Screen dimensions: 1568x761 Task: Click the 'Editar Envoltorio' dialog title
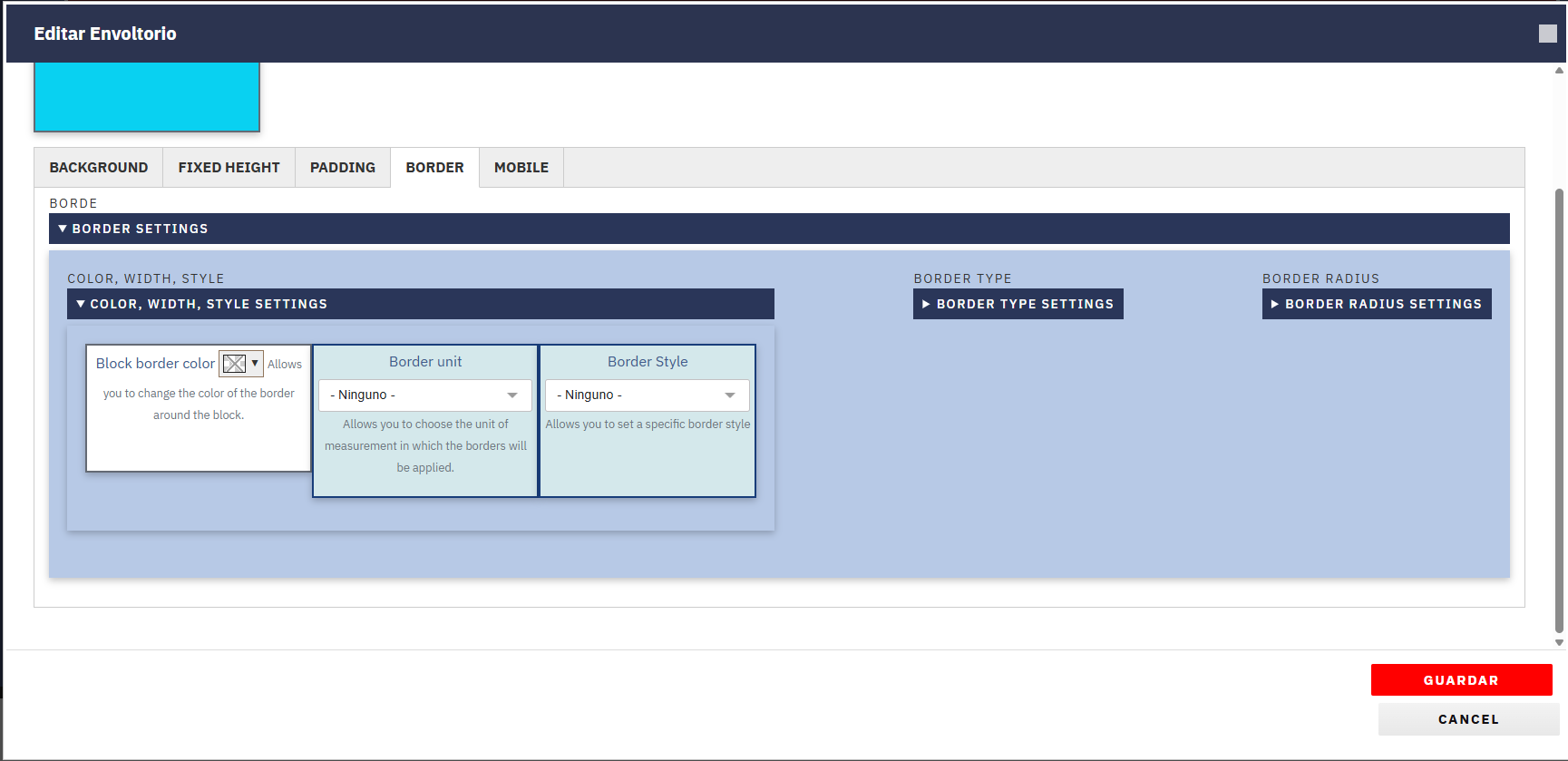(x=105, y=34)
